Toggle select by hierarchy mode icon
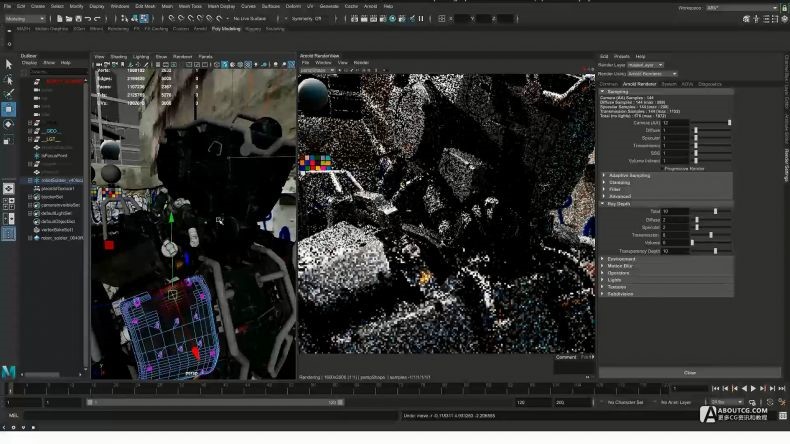The height and width of the screenshot is (444, 790). pos(124,19)
